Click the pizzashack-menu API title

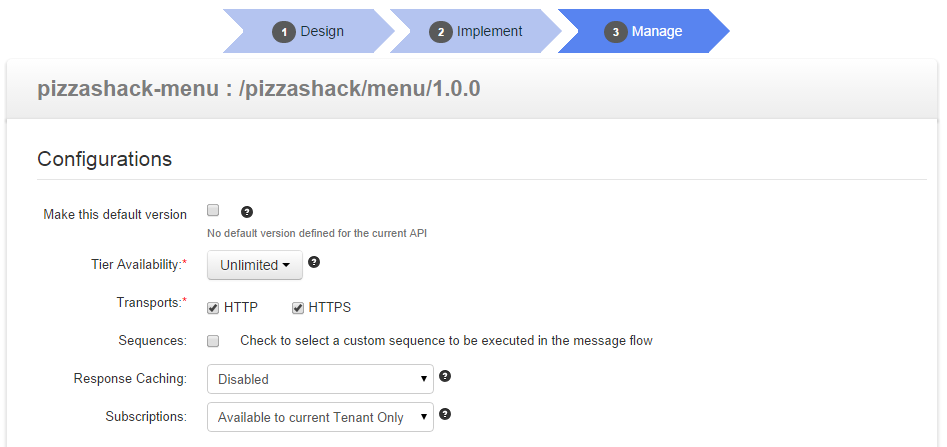click(259, 88)
